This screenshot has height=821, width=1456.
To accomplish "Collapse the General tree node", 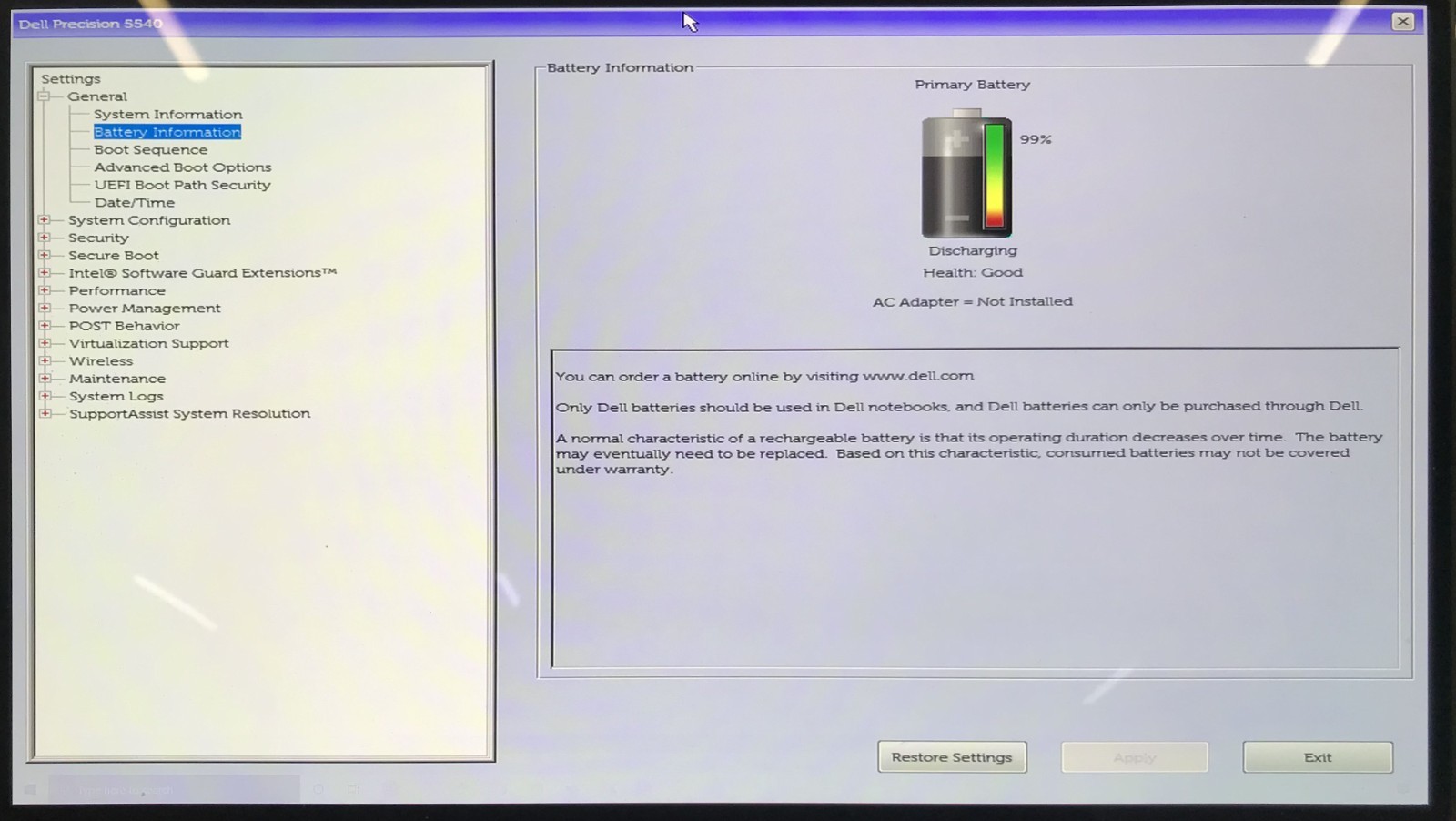I will point(43,96).
